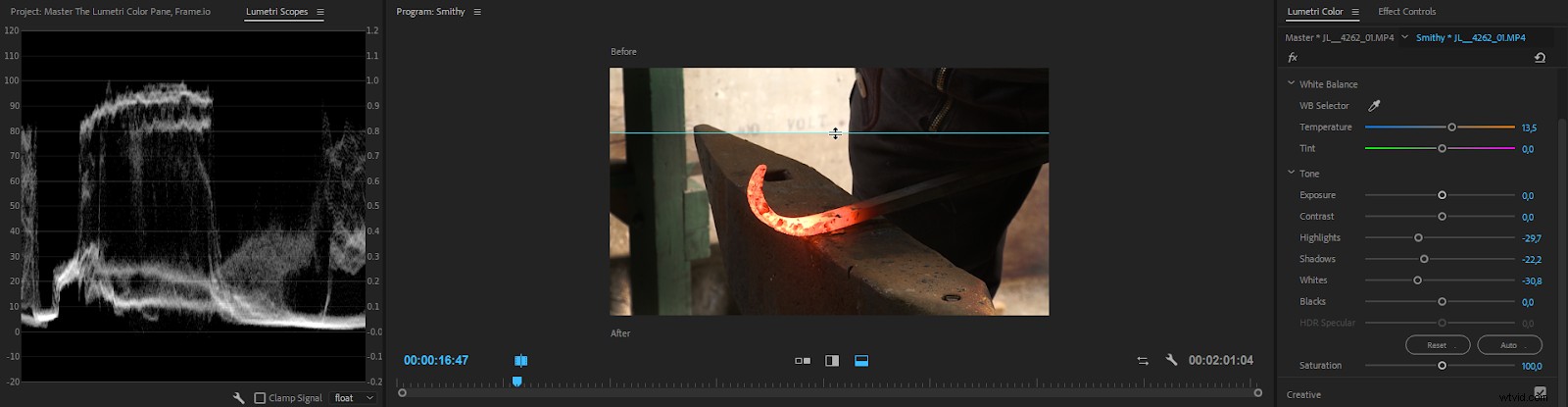The height and width of the screenshot is (407, 1568).
Task: Open Lumetri Scopes wrench settings
Action: click(x=238, y=398)
